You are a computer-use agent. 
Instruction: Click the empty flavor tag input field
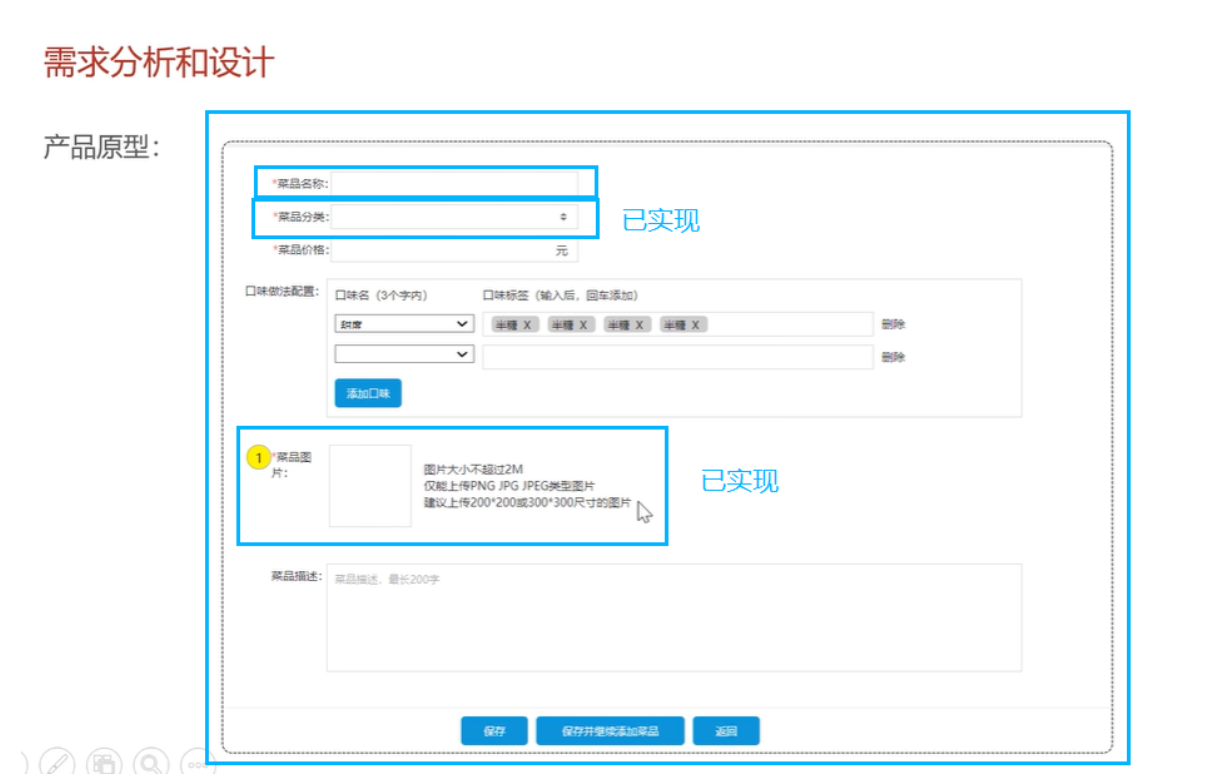(678, 357)
